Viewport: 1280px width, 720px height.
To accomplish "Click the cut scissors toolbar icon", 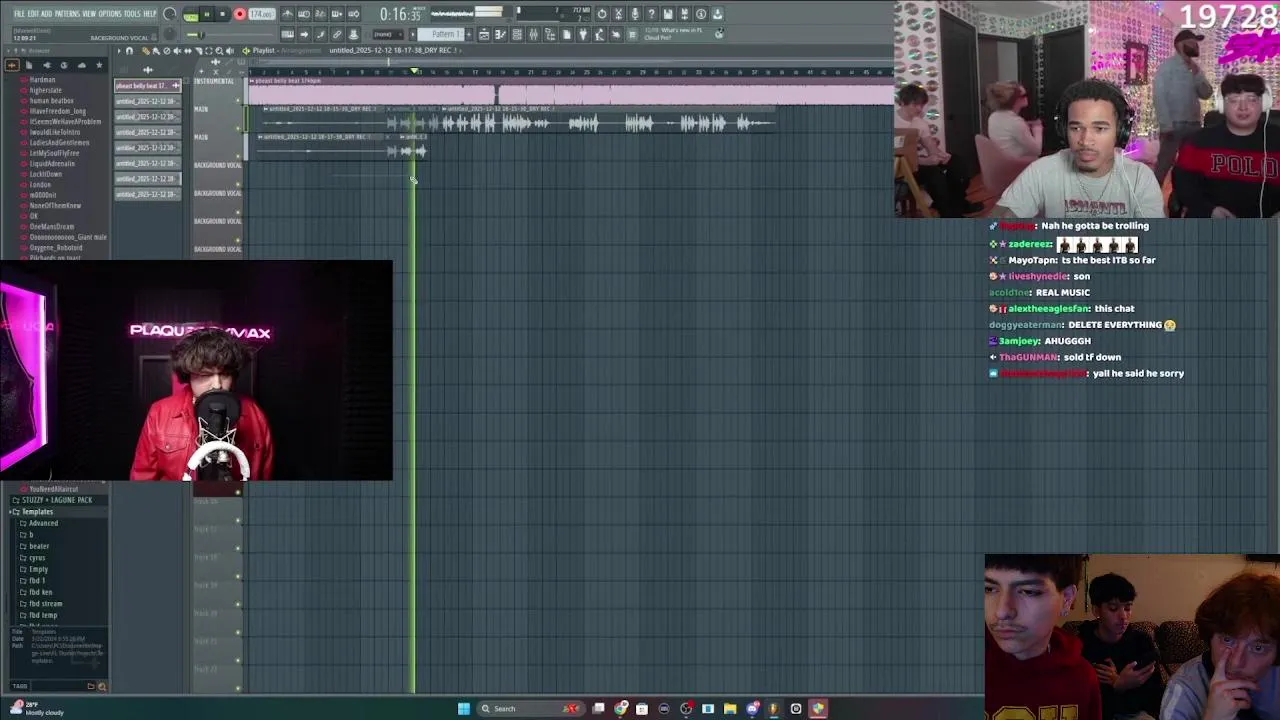I will 618,14.
